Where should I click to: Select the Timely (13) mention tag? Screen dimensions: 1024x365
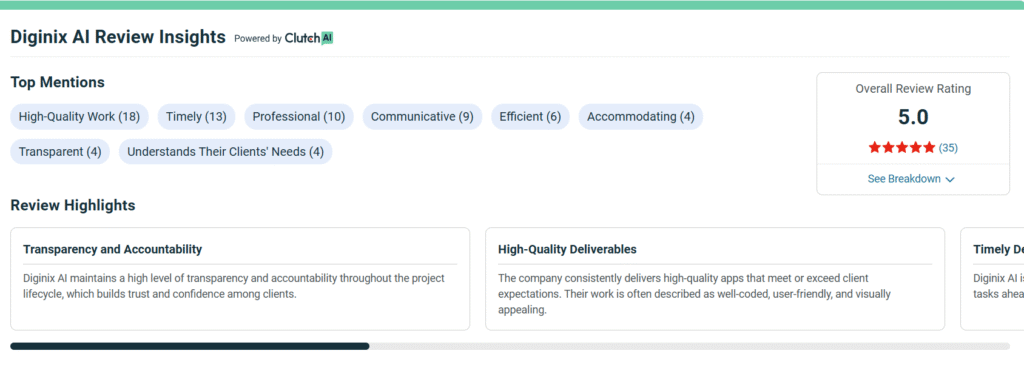click(197, 117)
